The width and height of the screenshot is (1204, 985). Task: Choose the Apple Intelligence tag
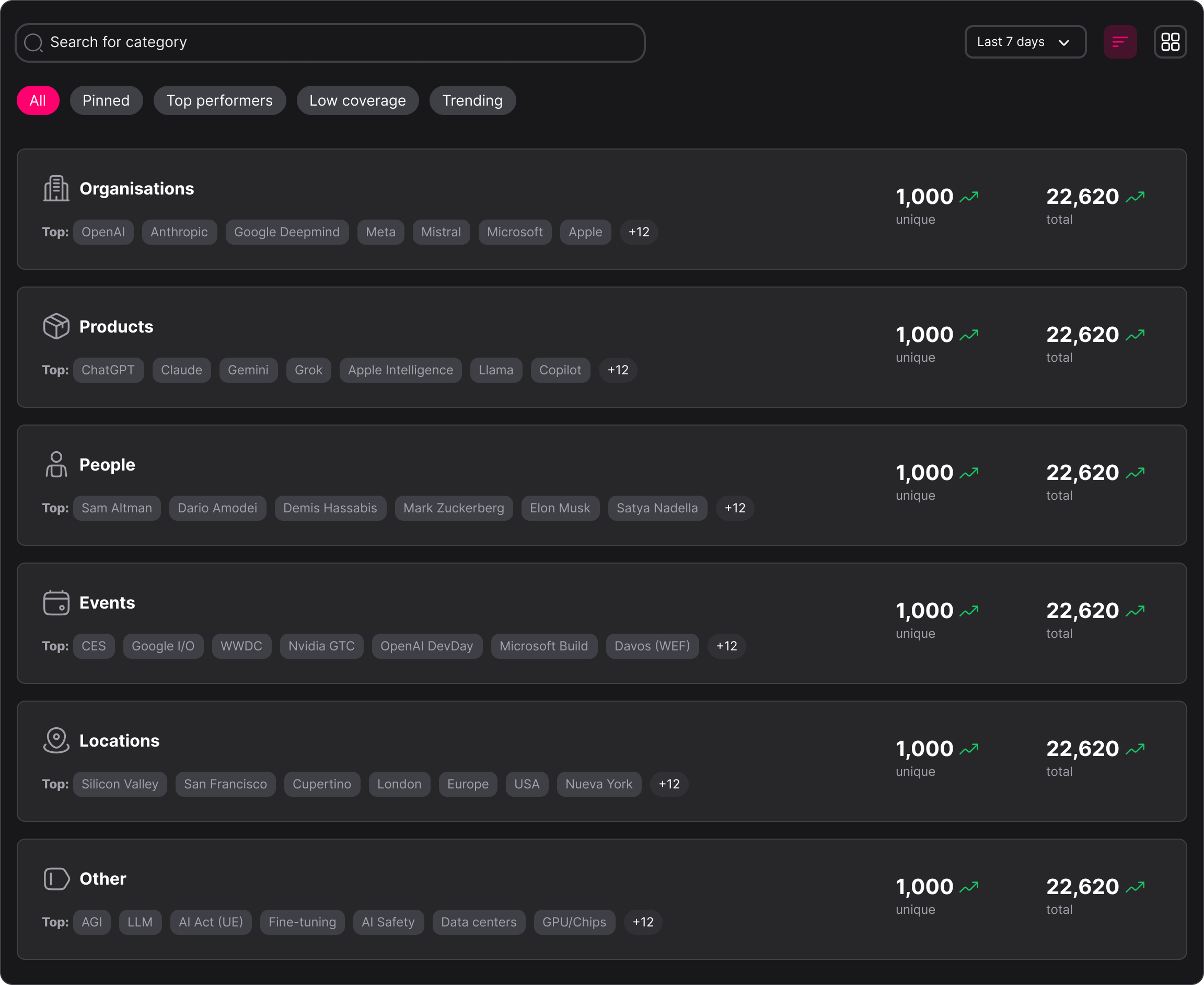pyautogui.click(x=400, y=370)
